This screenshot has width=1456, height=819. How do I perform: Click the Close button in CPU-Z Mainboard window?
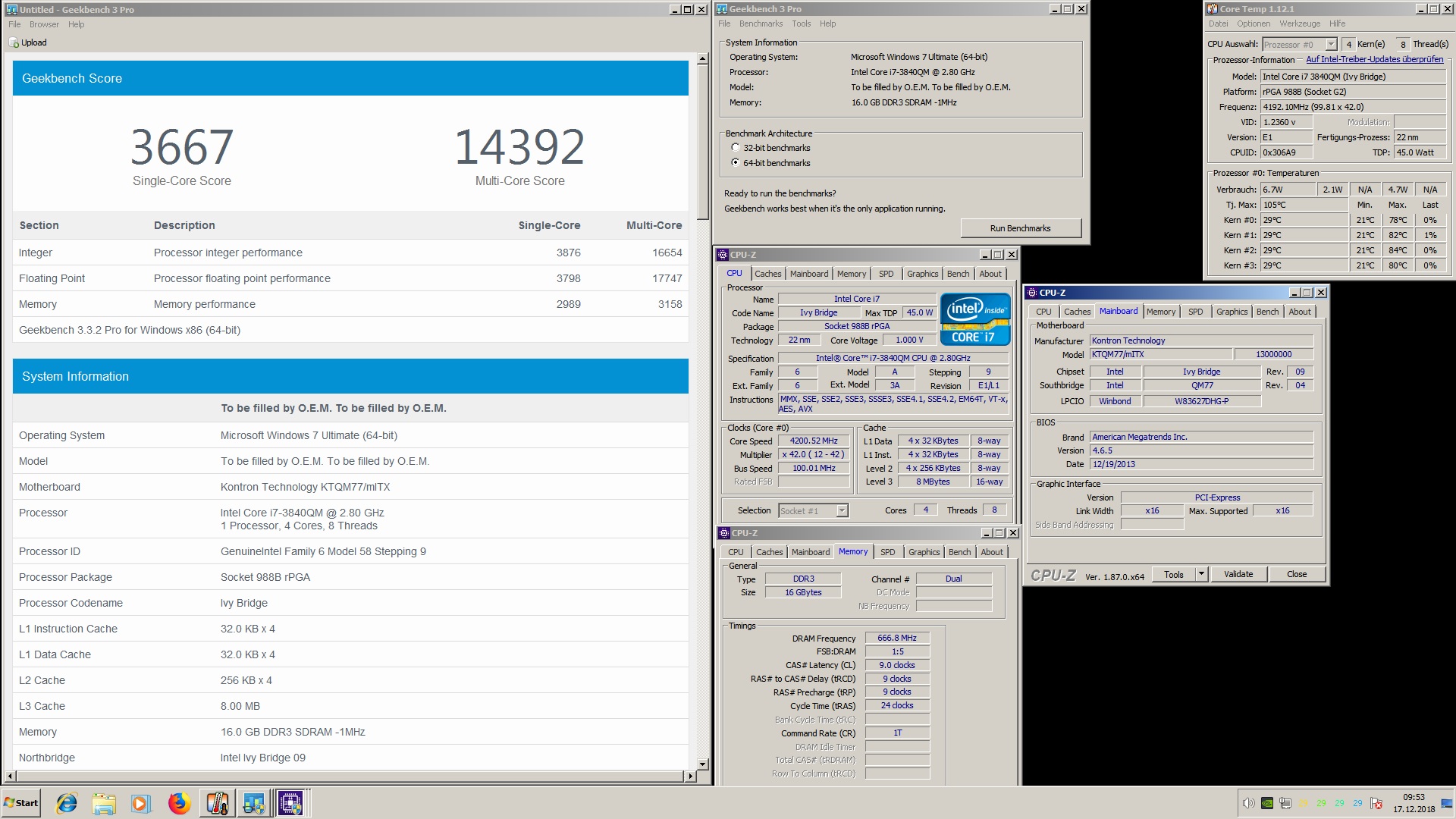[1296, 574]
